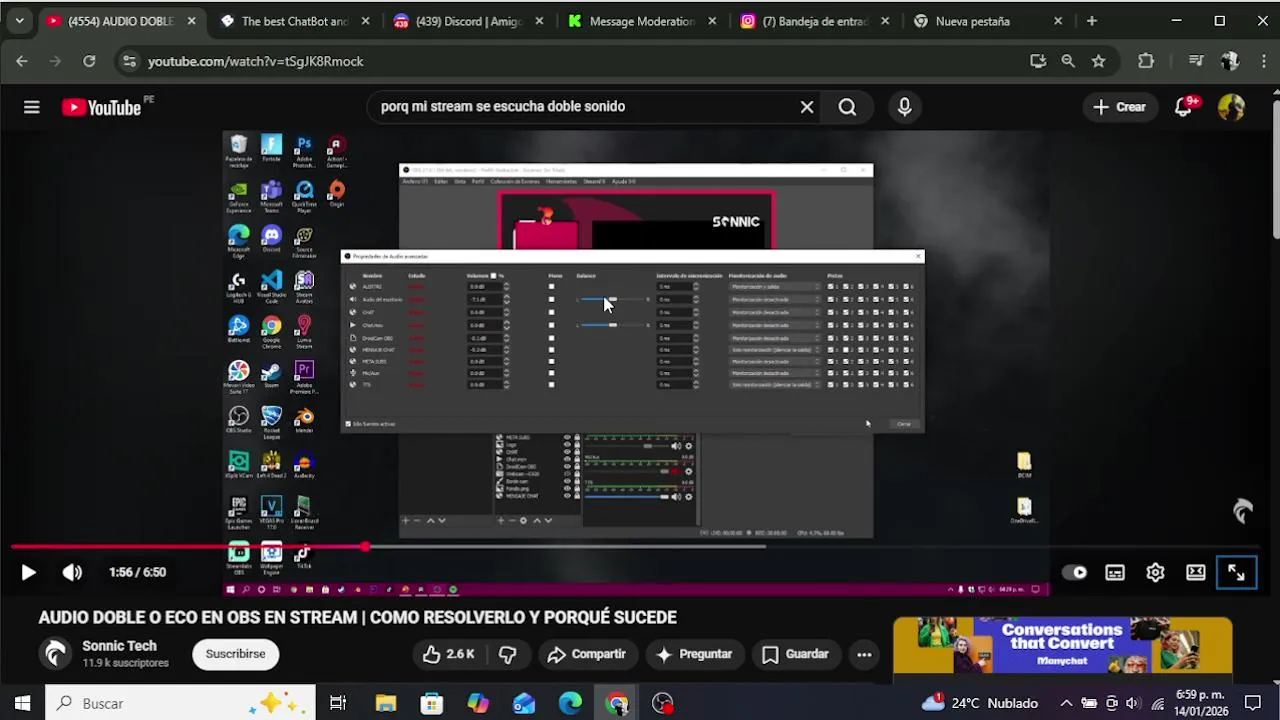The image size is (1280, 720).
Task: Go forward with the browser forward arrow
Action: pyautogui.click(x=56, y=61)
